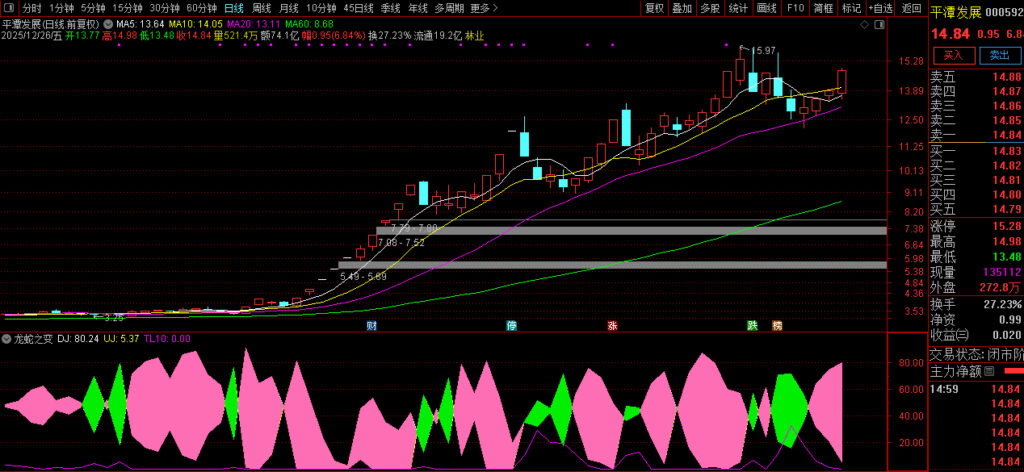The image size is (1024, 472).
Task: Toggle 多股 multi-stock view
Action: click(x=710, y=8)
